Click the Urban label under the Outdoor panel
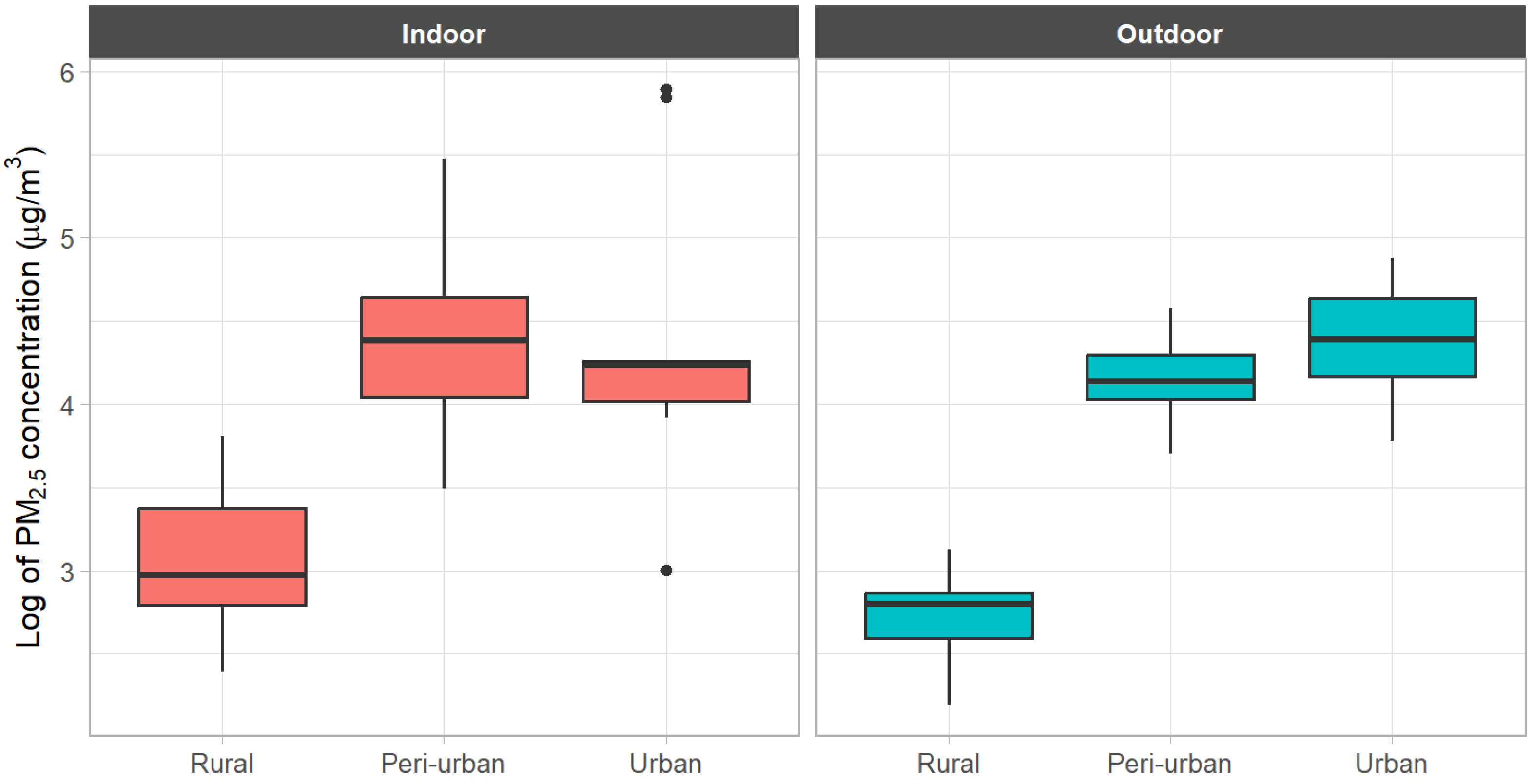1533x784 pixels. [1391, 763]
